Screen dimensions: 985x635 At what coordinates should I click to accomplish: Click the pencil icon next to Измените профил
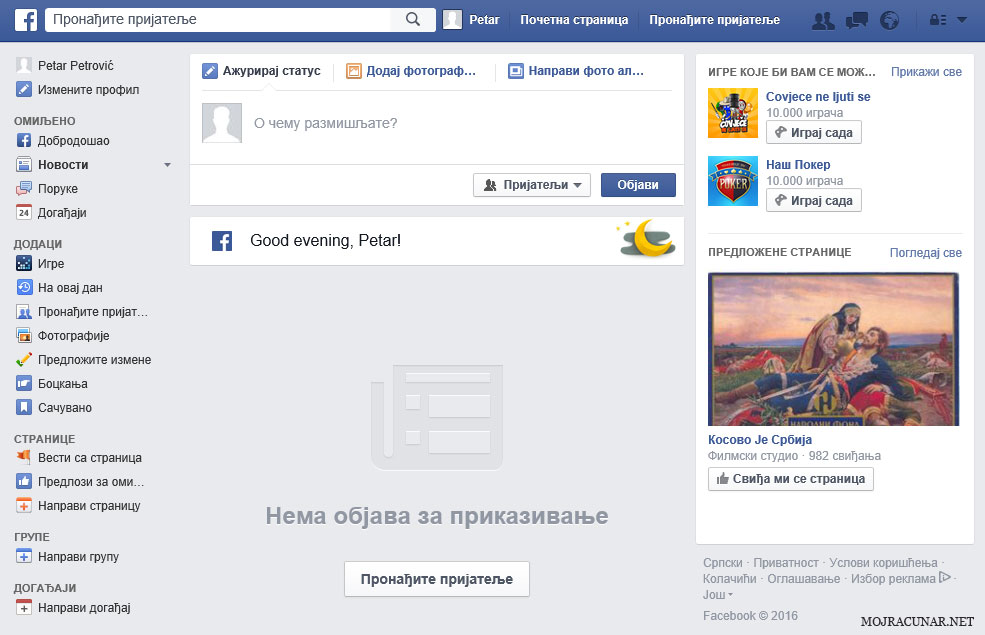pyautogui.click(x=24, y=89)
